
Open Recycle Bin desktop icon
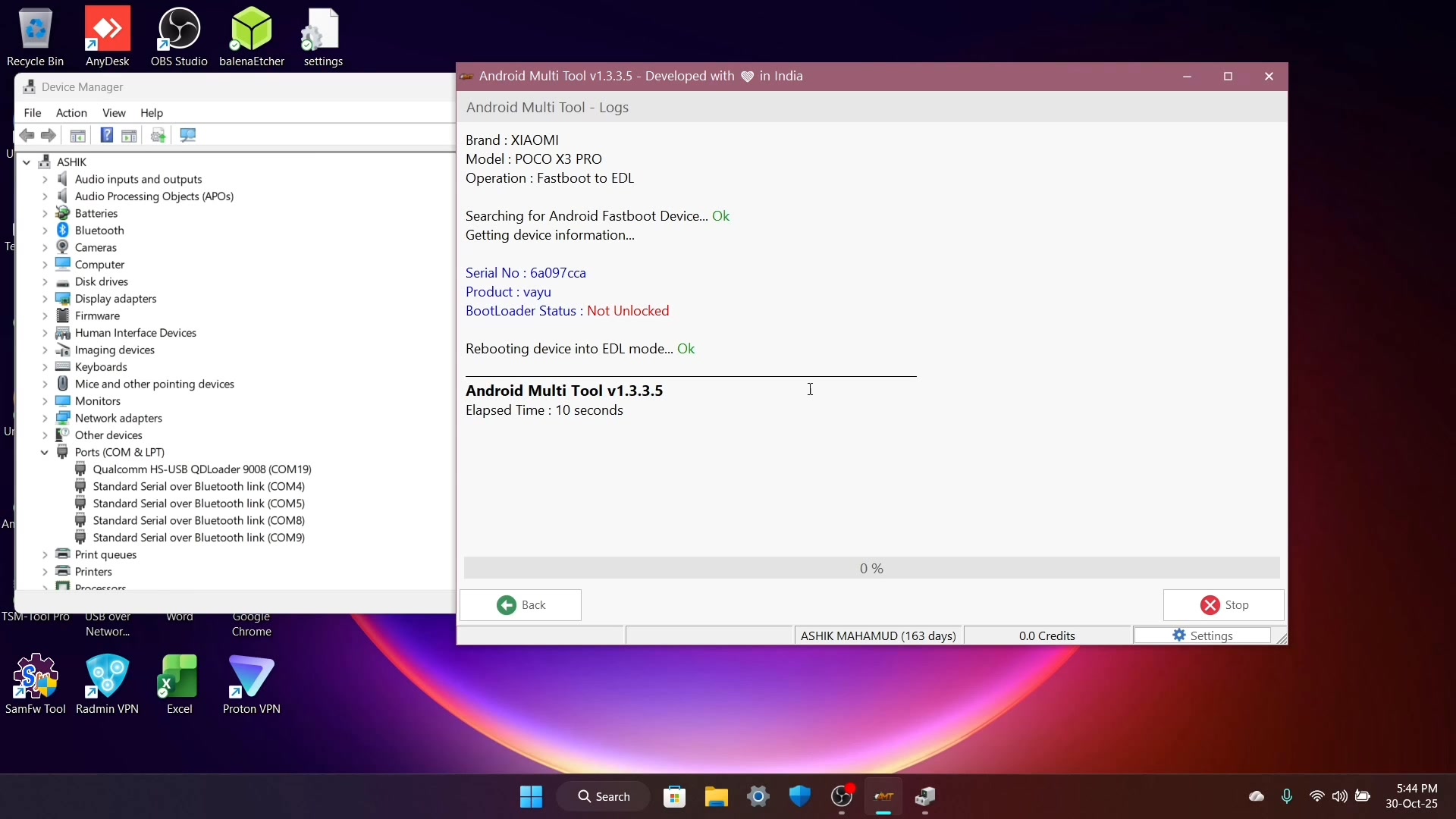point(35,36)
